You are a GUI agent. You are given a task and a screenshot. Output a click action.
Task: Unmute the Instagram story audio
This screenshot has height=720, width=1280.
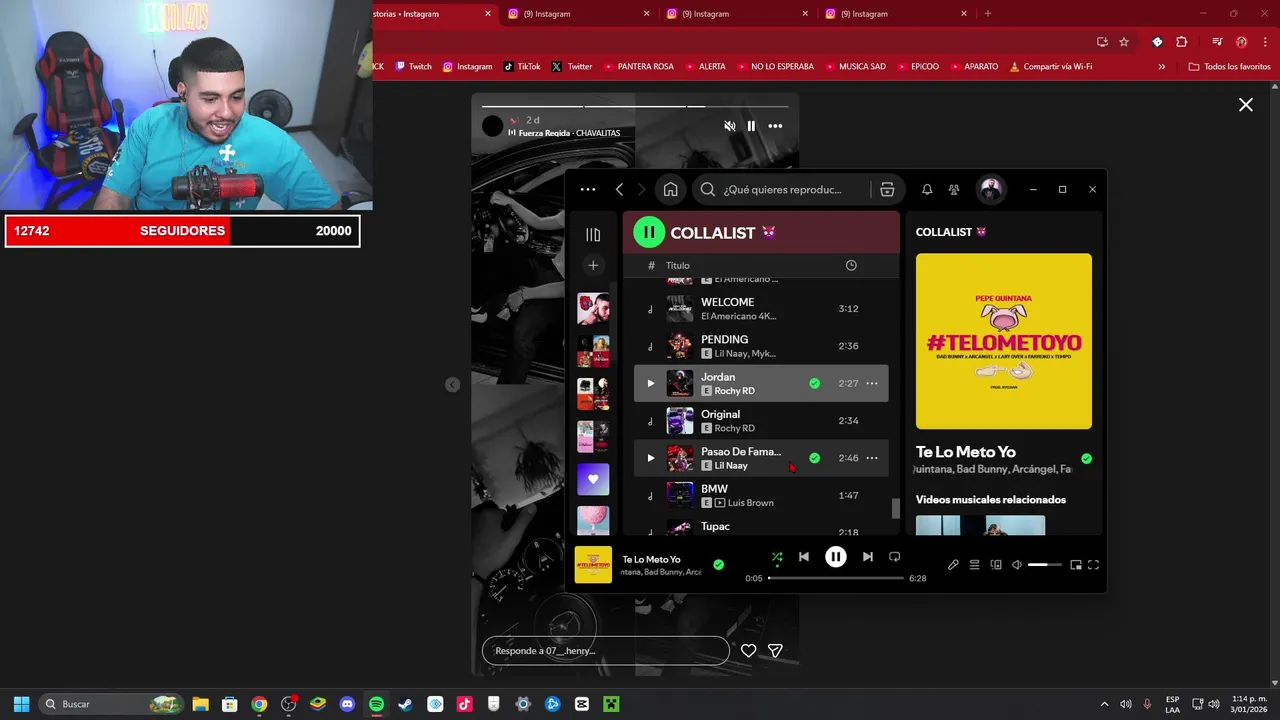[x=729, y=126]
